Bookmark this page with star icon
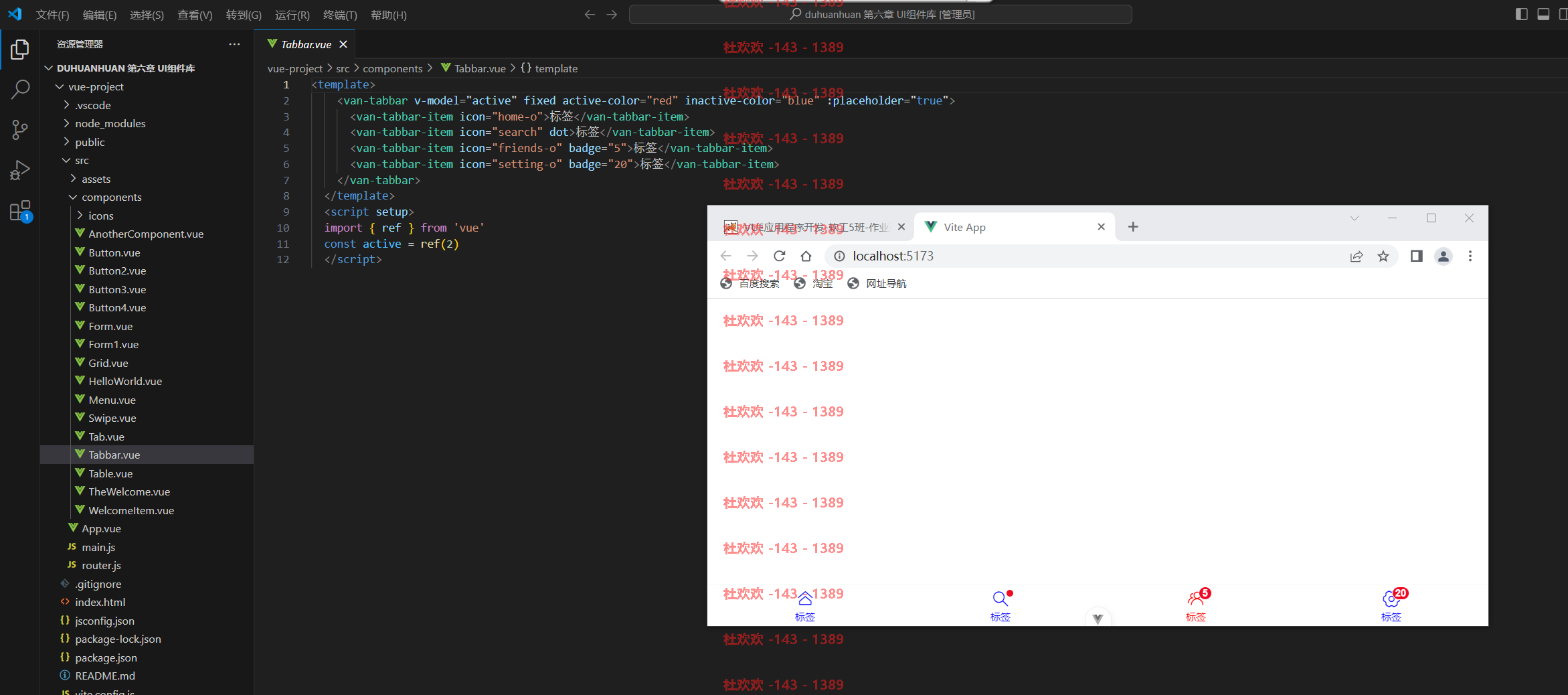1568x695 pixels. point(1383,256)
